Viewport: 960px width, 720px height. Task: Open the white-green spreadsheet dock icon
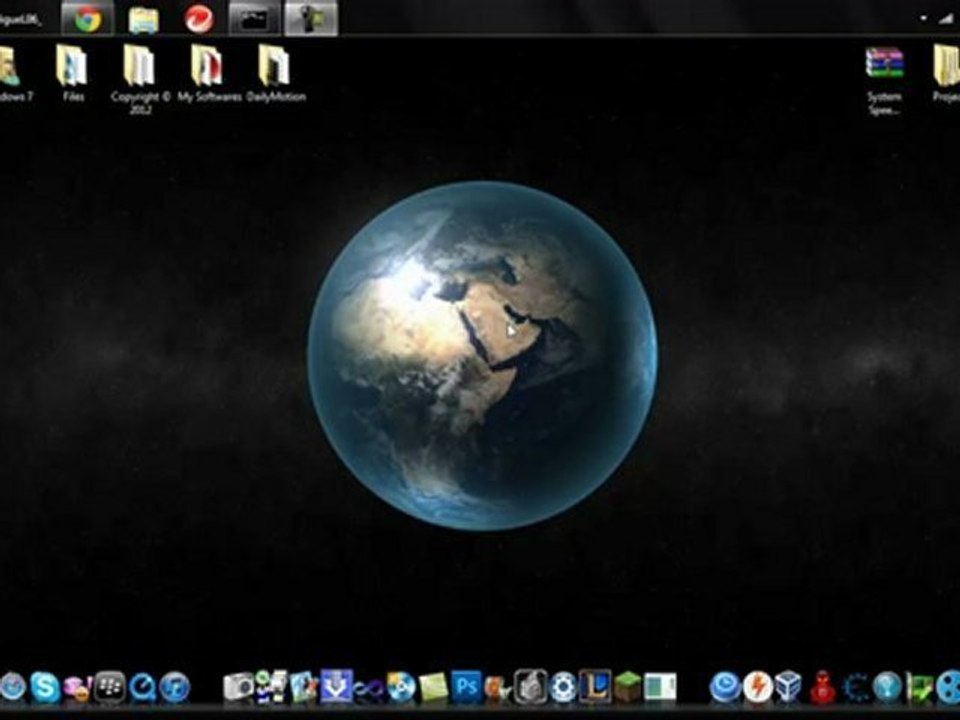[660, 687]
